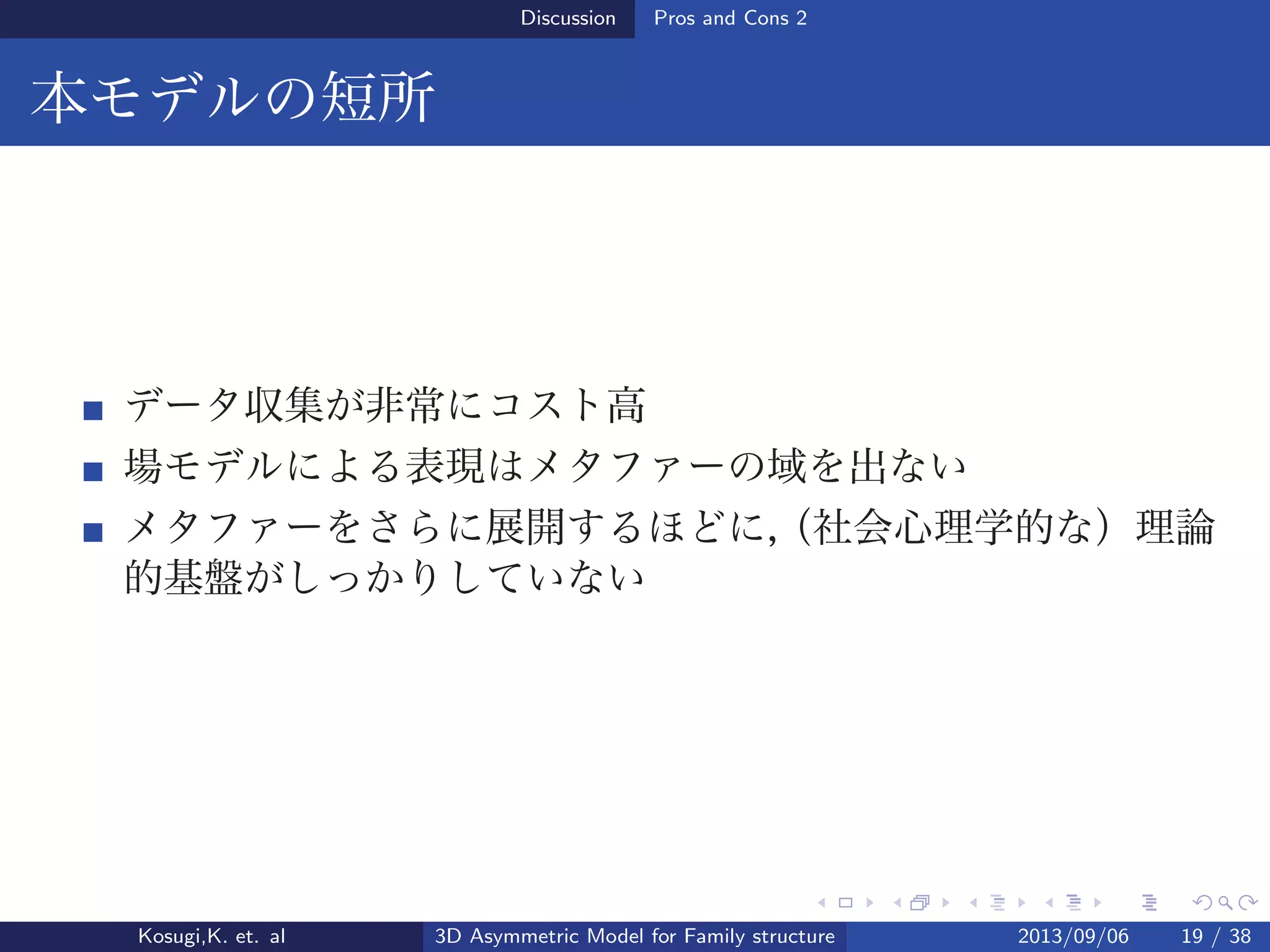Click the presentation outline lines icon
The height and width of the screenshot is (952, 1270).
[1149, 903]
